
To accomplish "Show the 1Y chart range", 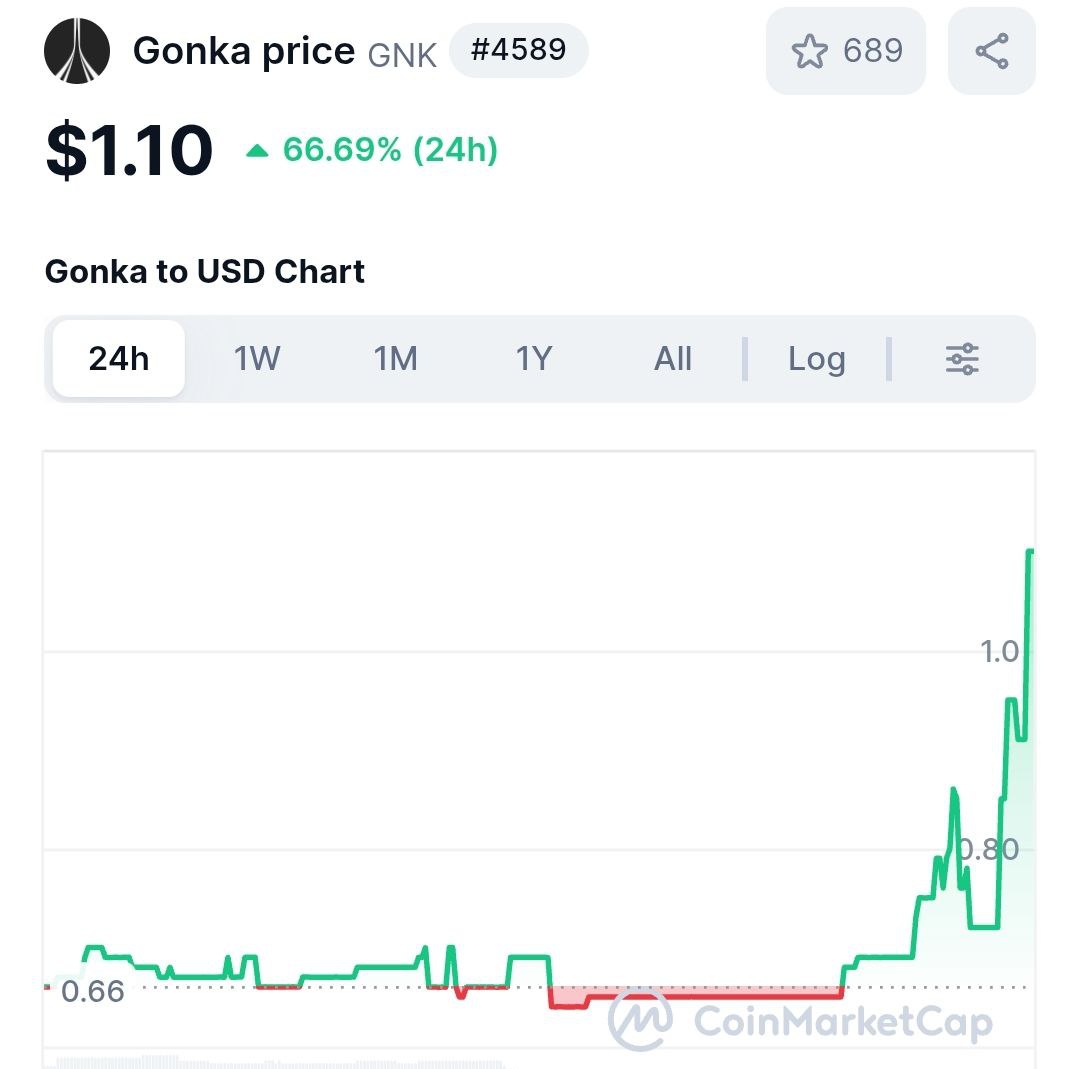I will coord(533,359).
